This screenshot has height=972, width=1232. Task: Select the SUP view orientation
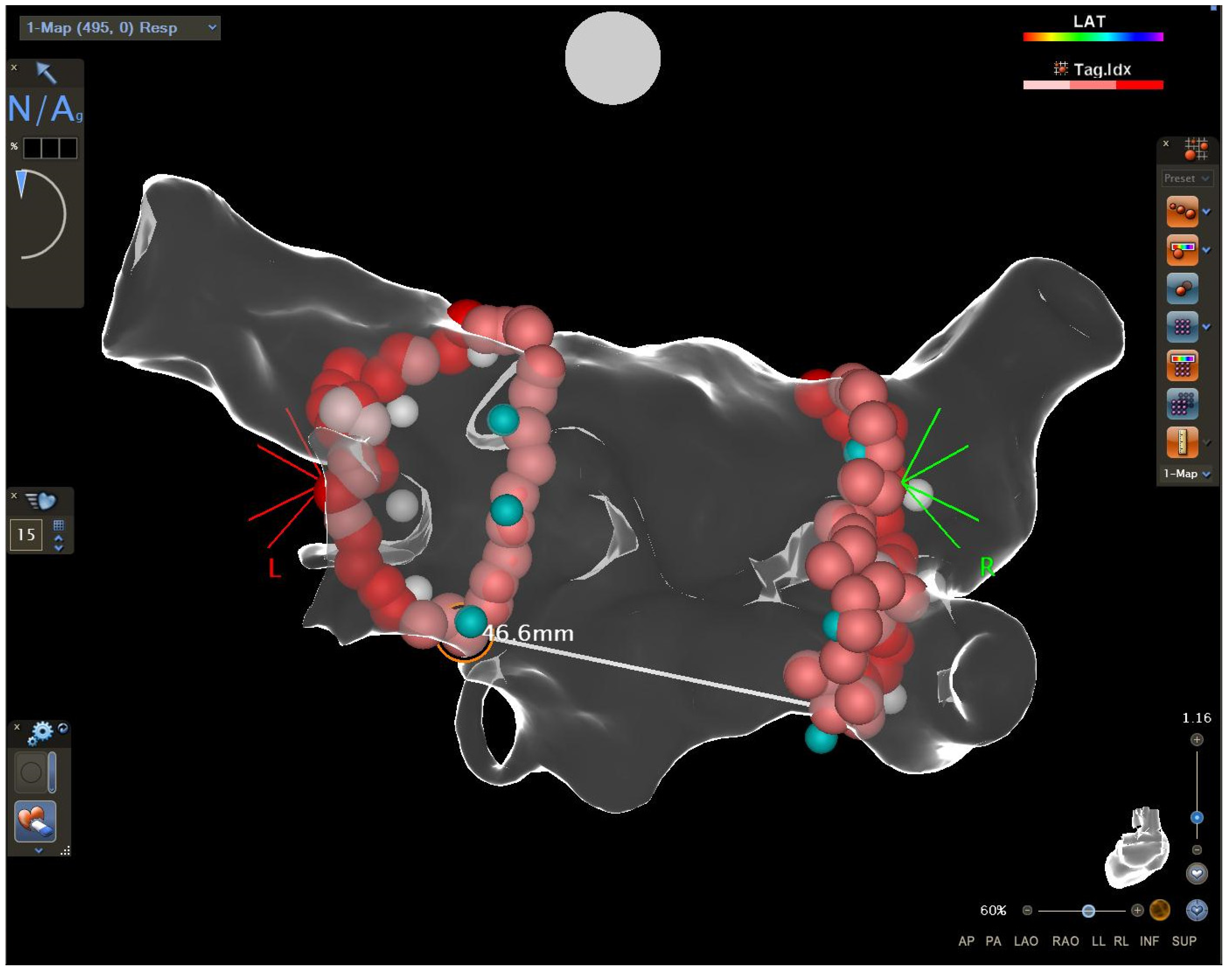point(1184,941)
